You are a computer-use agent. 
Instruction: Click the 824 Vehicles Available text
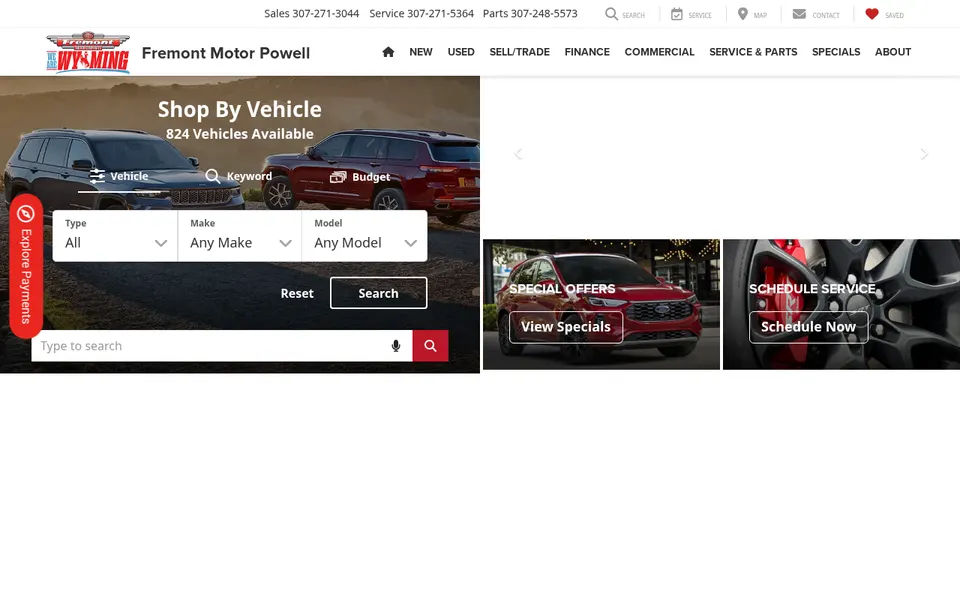pyautogui.click(x=239, y=133)
